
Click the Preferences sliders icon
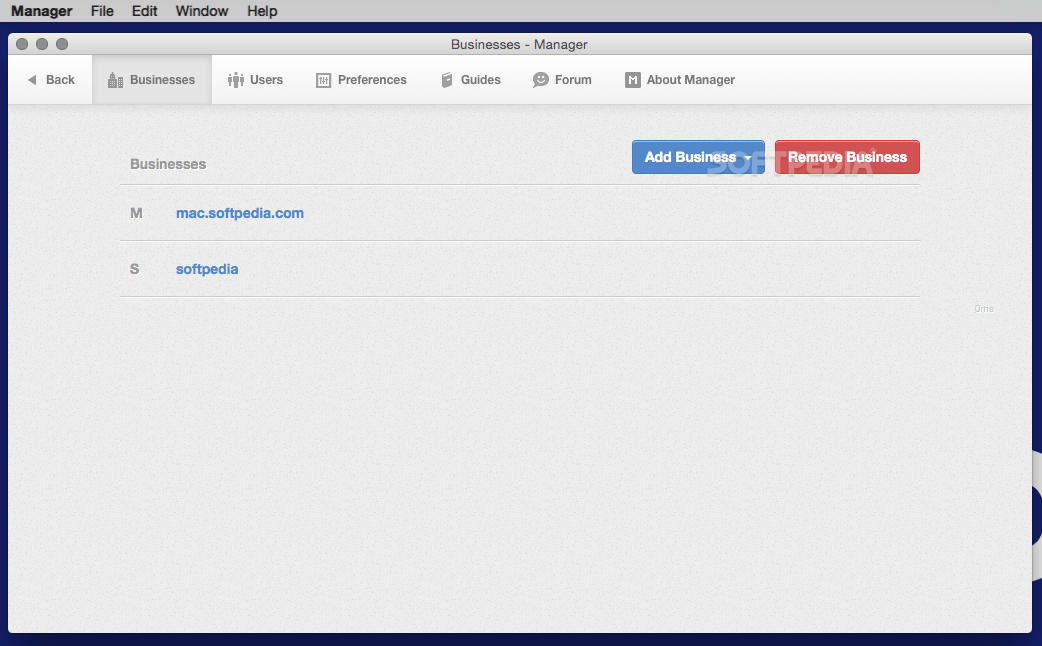click(x=323, y=80)
